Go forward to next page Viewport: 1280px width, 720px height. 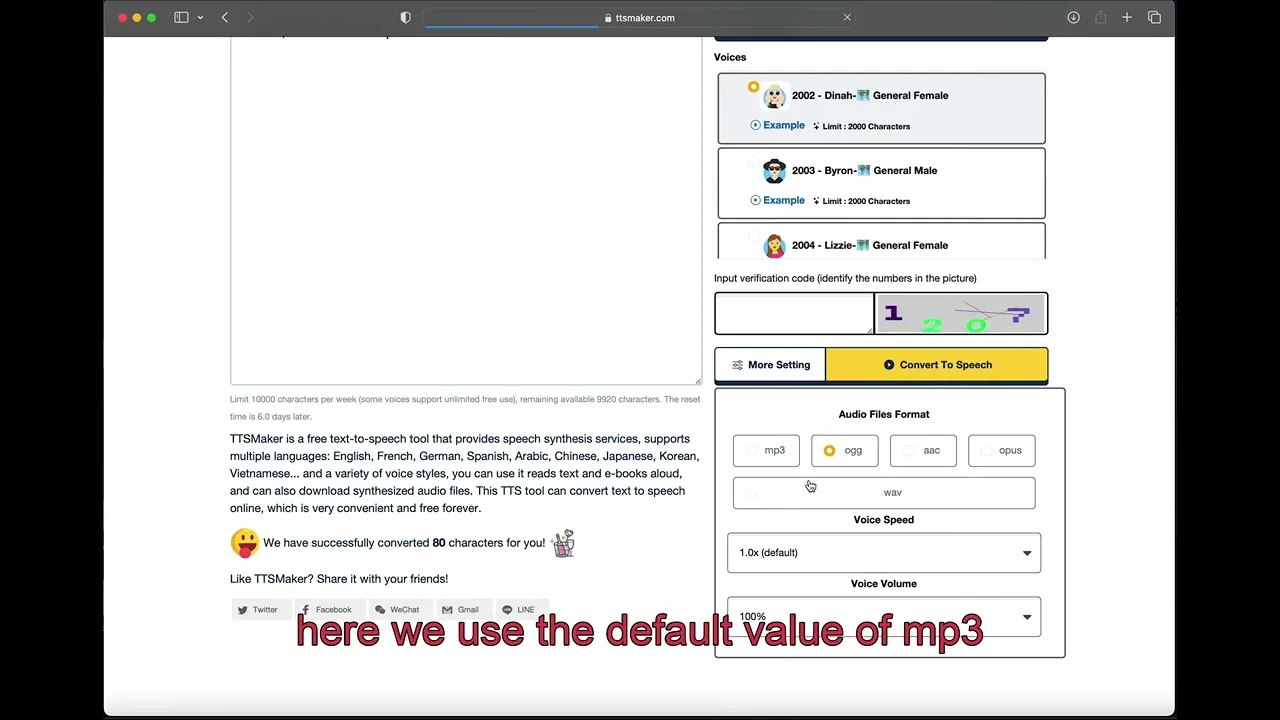250,17
